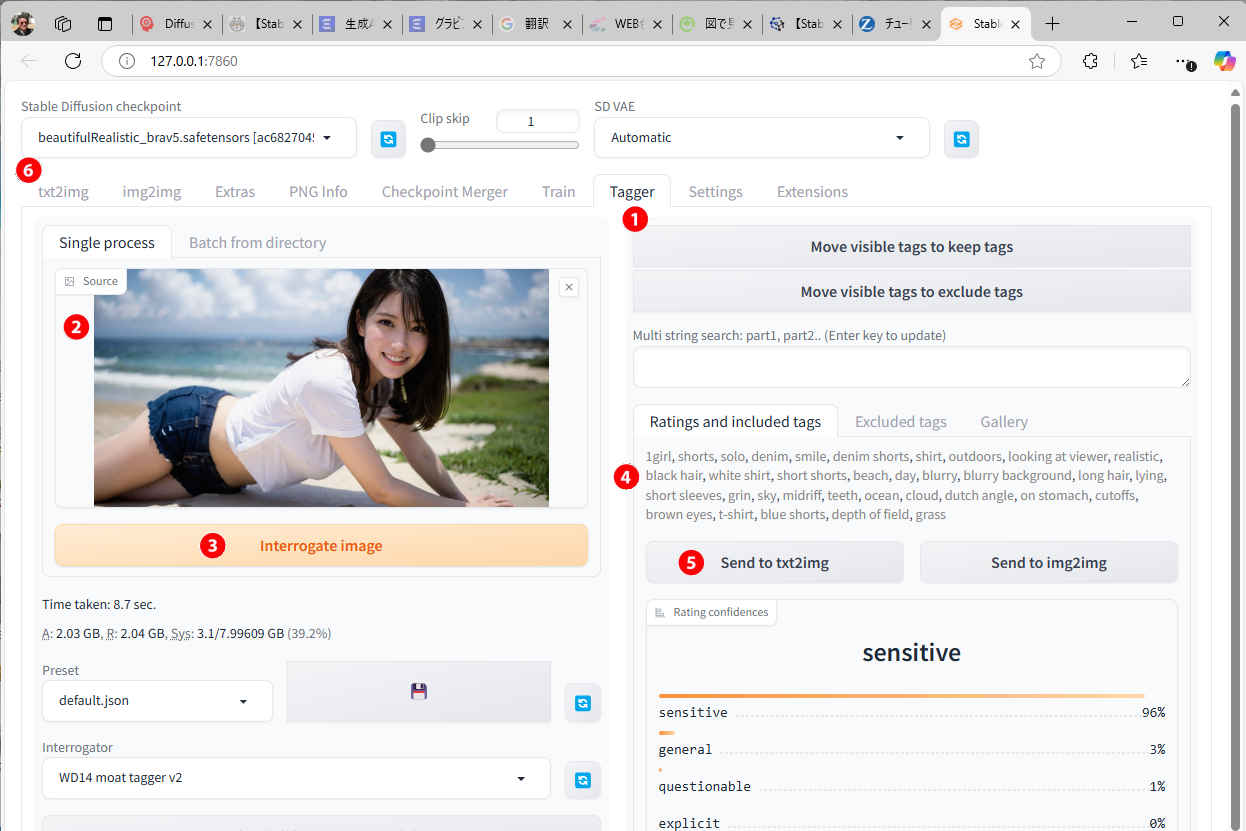This screenshot has height=831, width=1246.
Task: Show the Excluded tags tab
Action: (900, 422)
